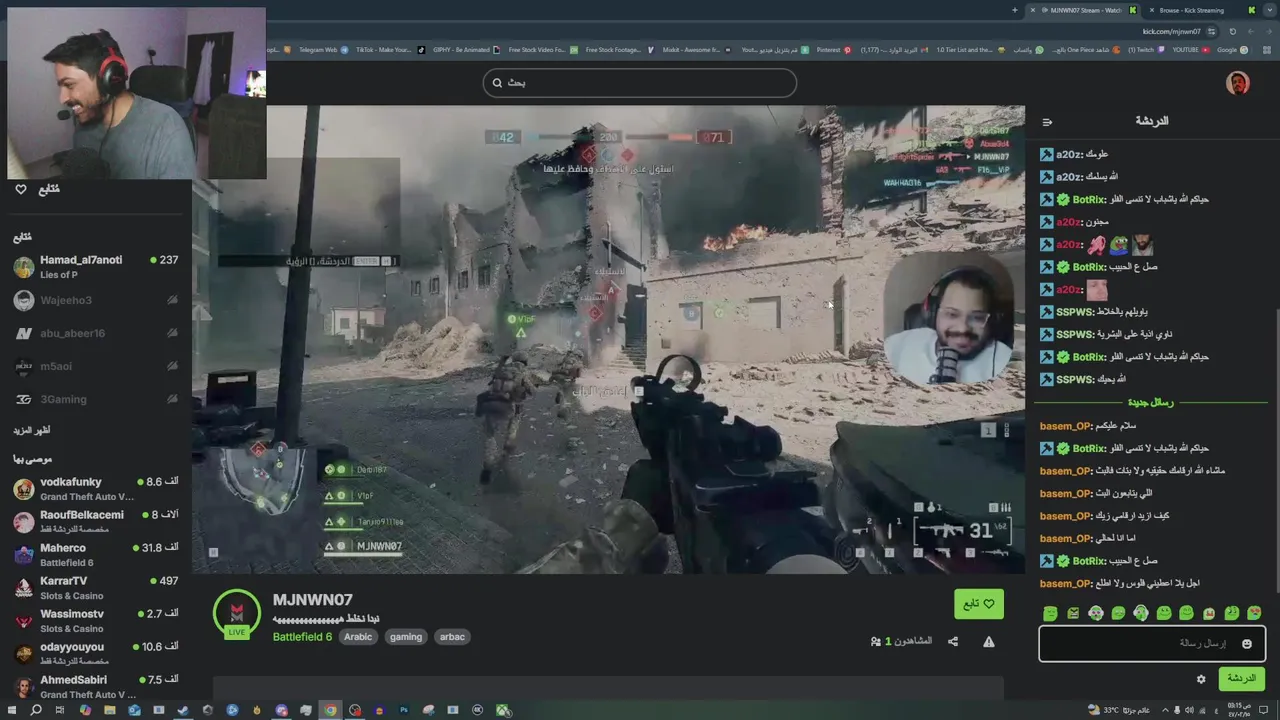Click the Chrome taskbar icon
Viewport: 1280px width, 720px height.
(x=330, y=710)
